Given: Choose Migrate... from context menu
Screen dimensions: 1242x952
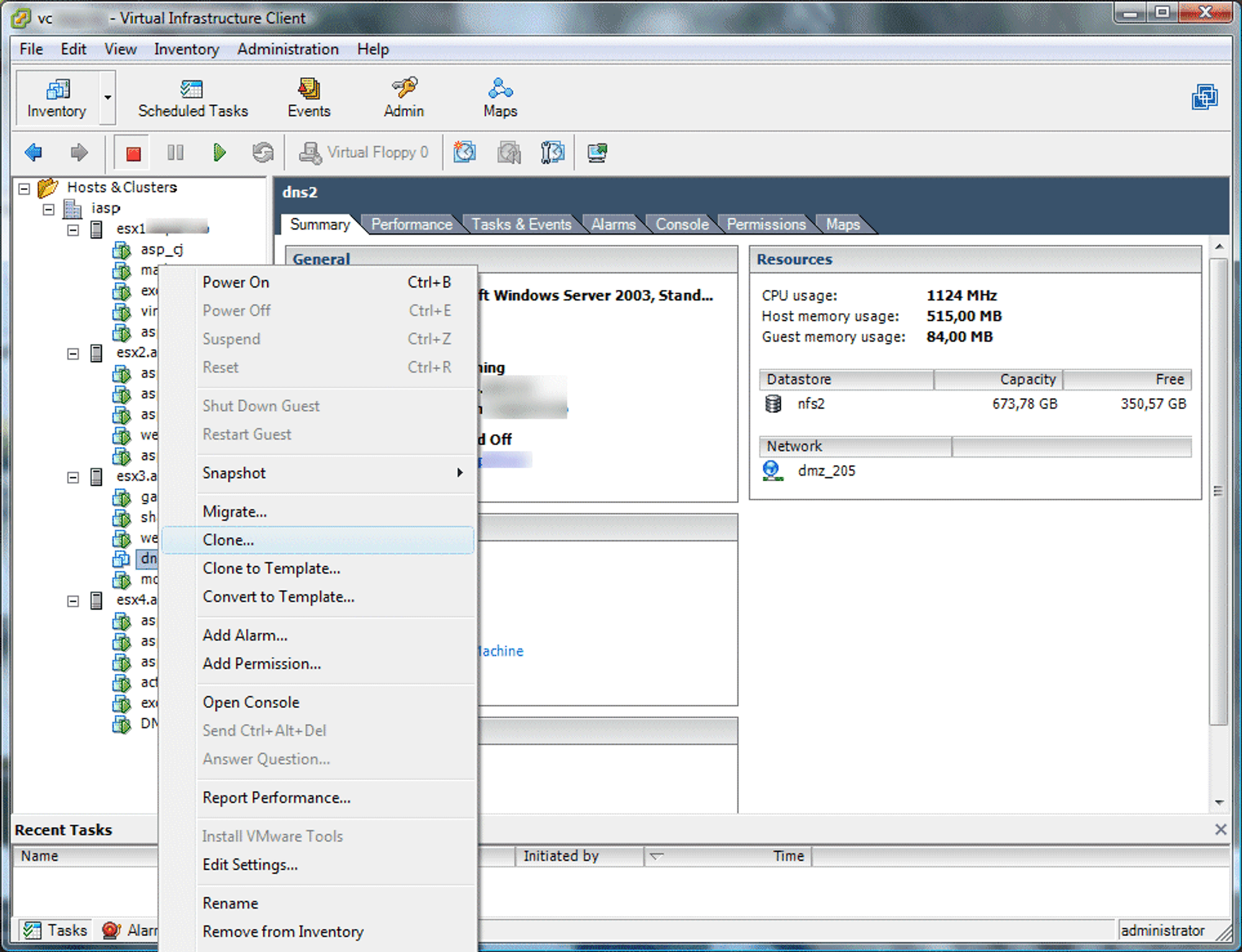Looking at the screenshot, I should pyautogui.click(x=318, y=512).
